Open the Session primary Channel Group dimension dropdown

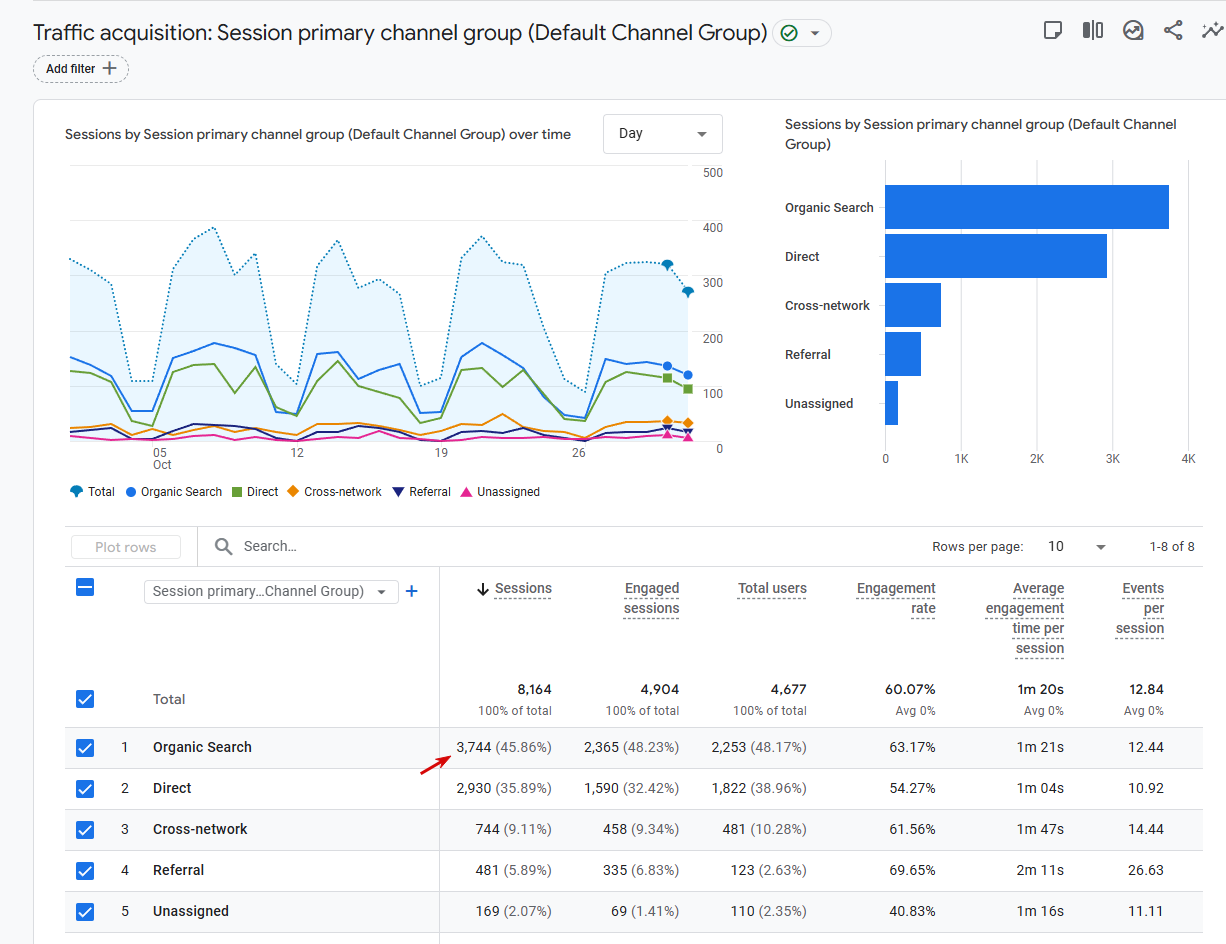(270, 591)
